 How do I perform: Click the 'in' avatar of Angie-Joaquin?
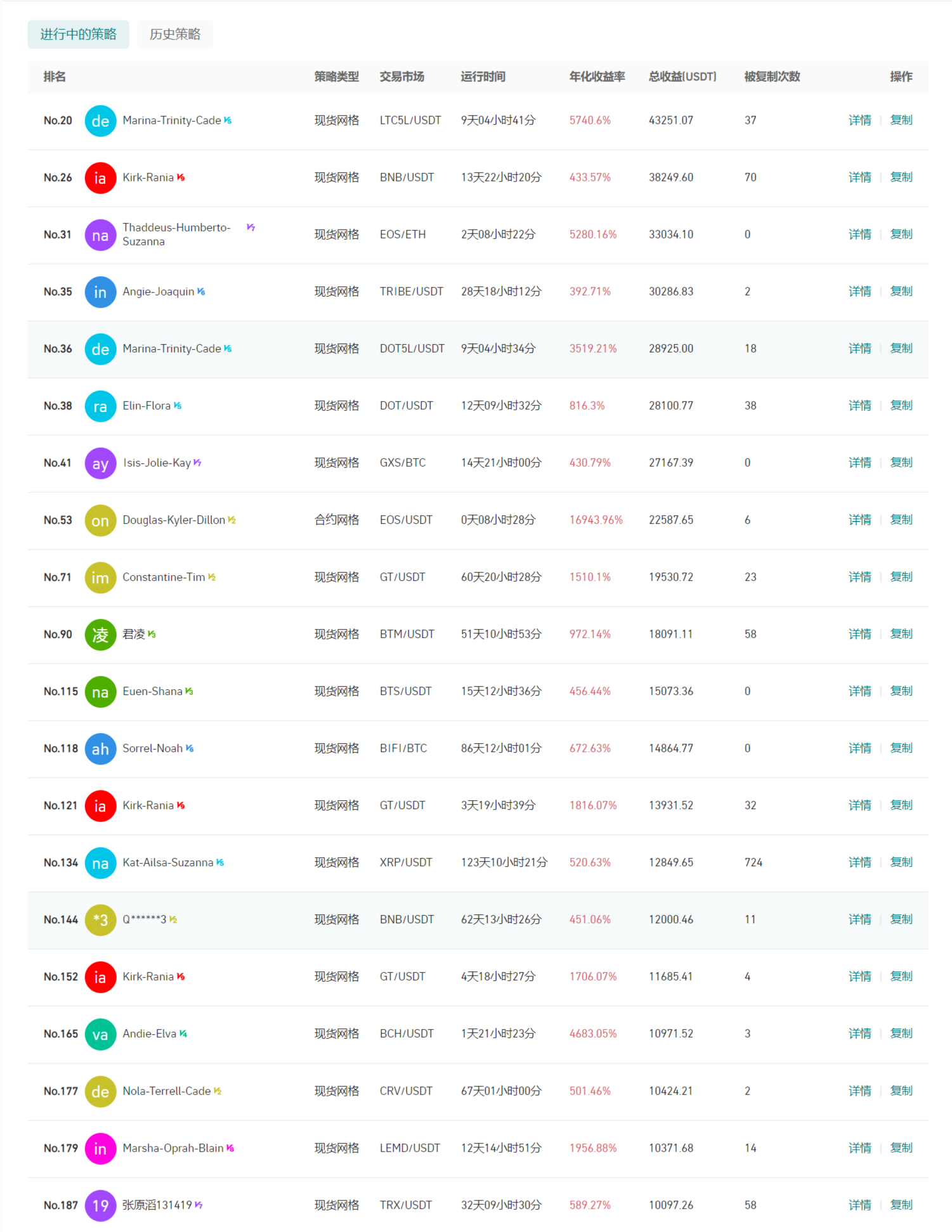[x=100, y=292]
